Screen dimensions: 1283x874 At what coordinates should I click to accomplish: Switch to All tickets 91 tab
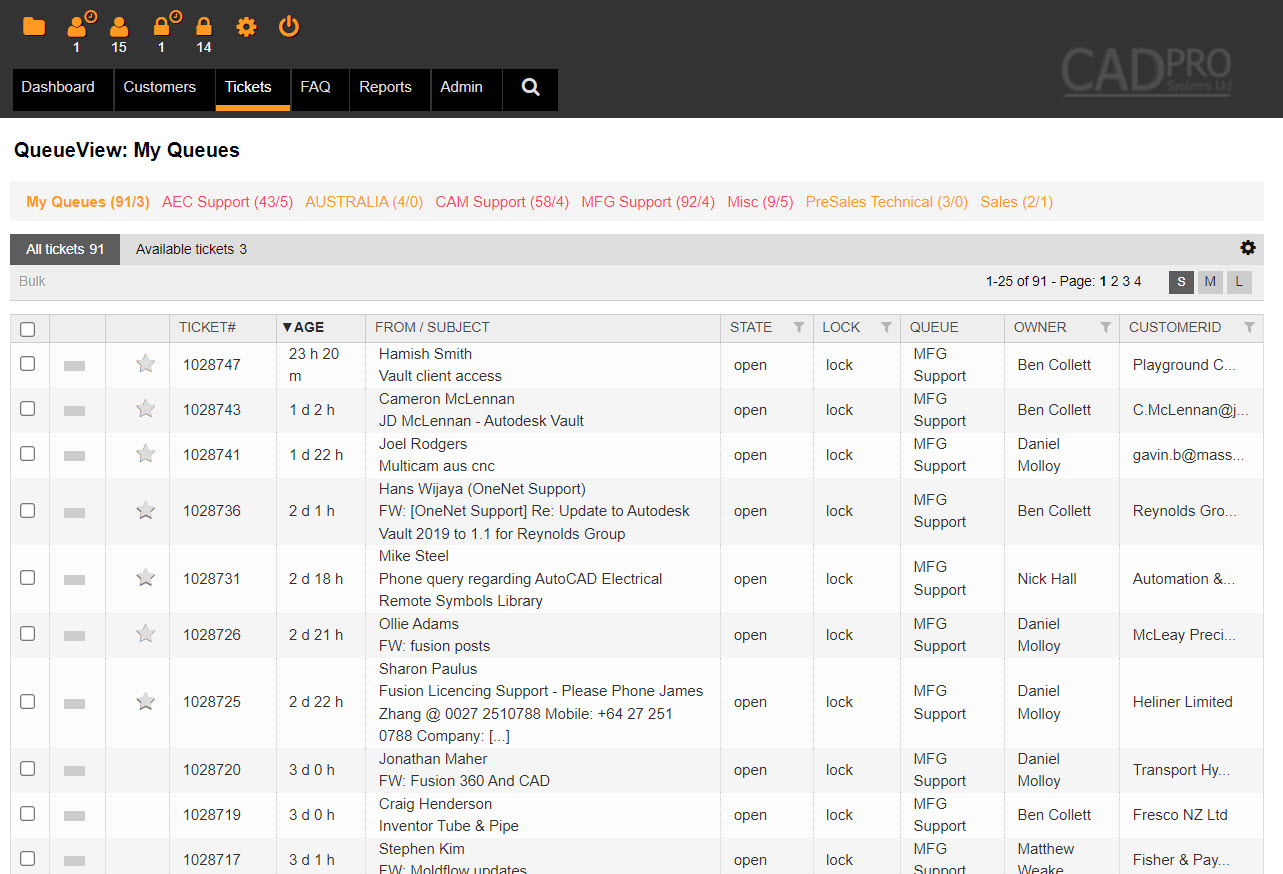pos(65,249)
